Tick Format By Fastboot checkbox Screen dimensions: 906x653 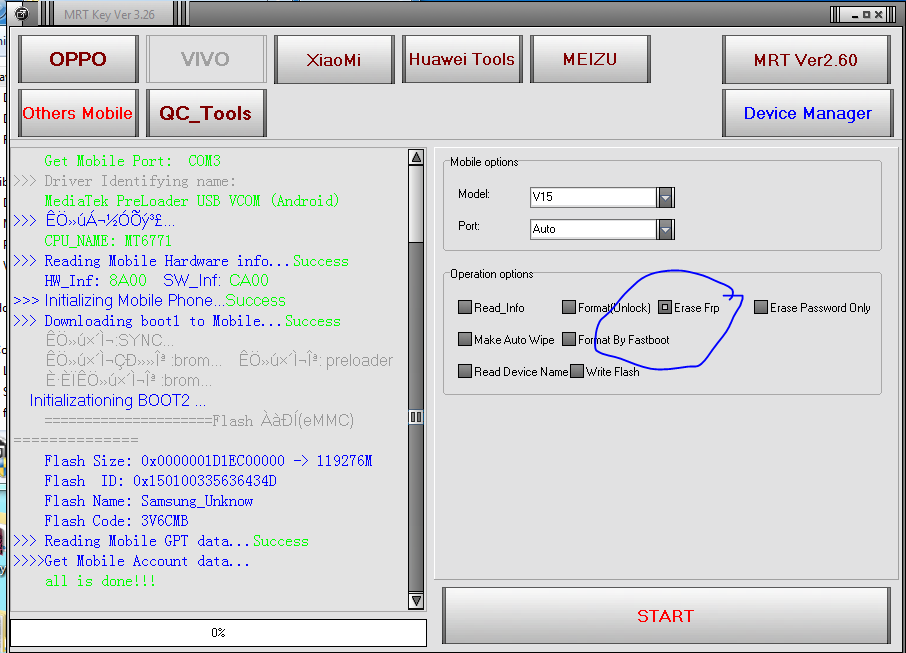[x=569, y=339]
